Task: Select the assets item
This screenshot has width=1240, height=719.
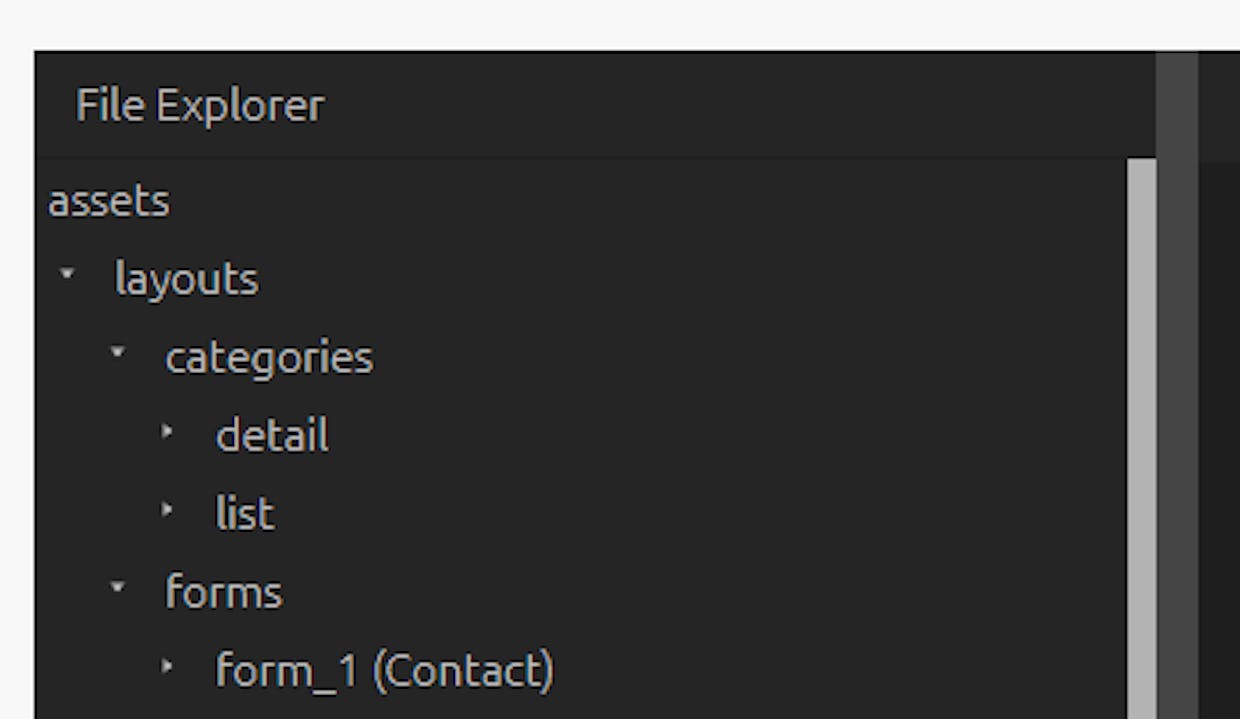Action: (108, 201)
